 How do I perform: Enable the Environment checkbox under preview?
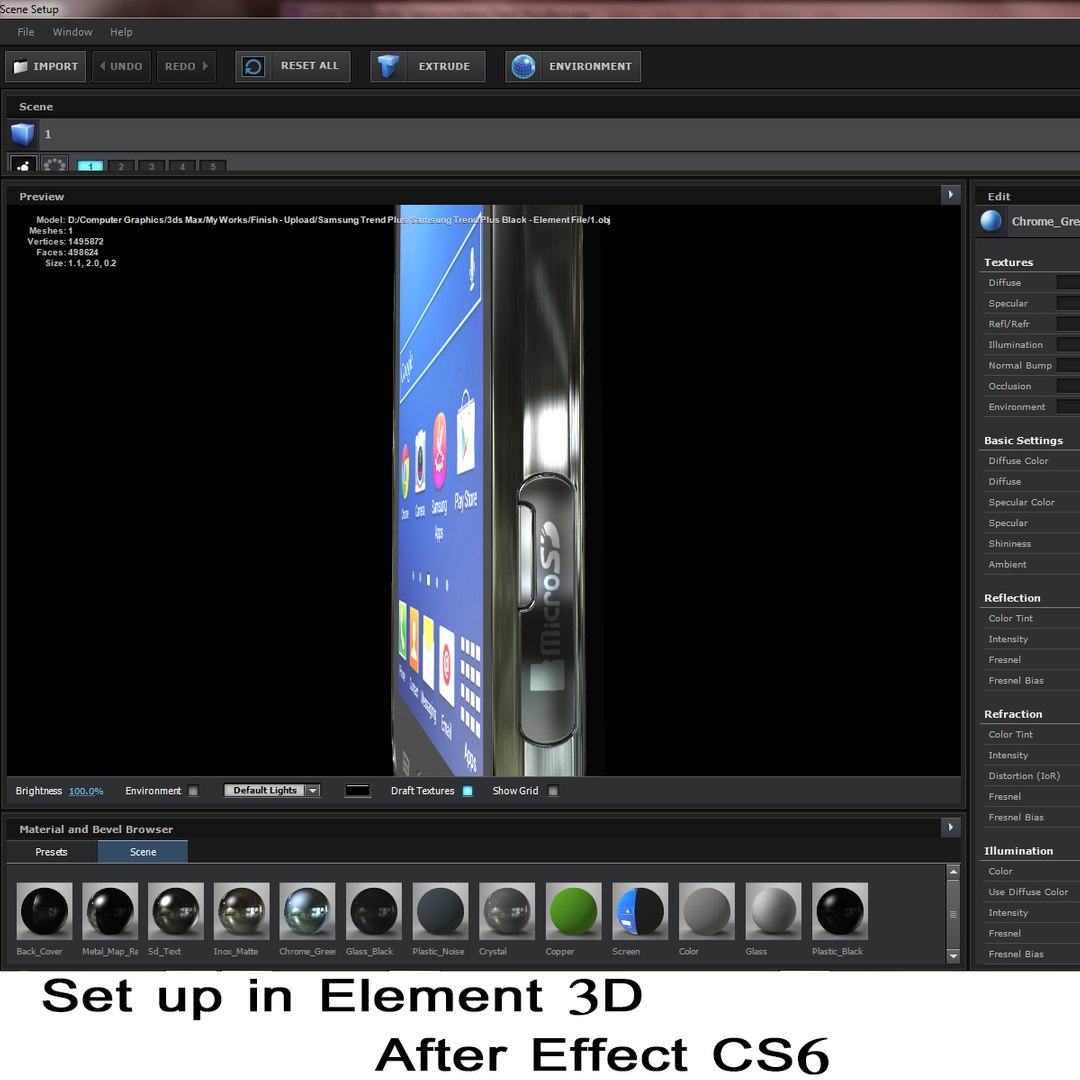coord(194,791)
